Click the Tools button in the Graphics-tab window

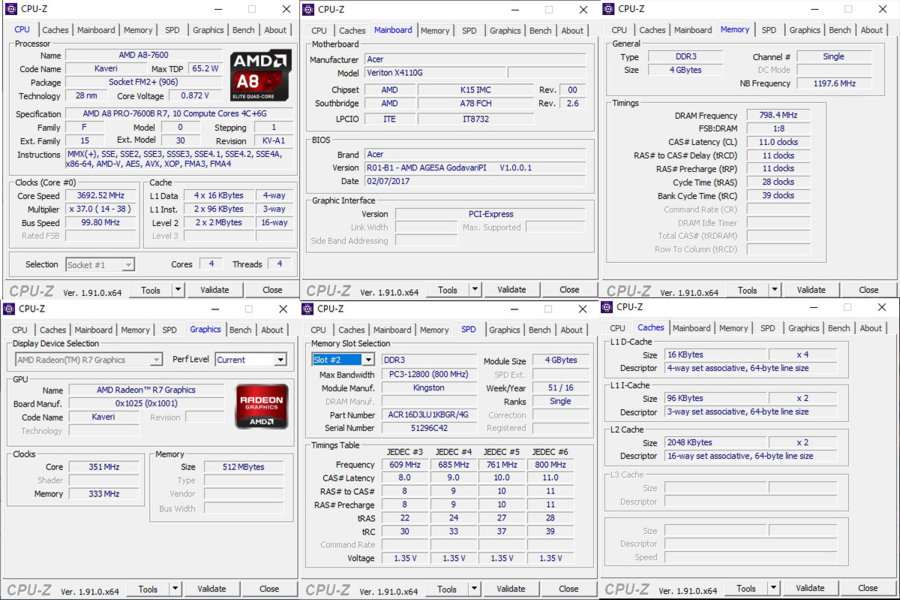tap(148, 589)
